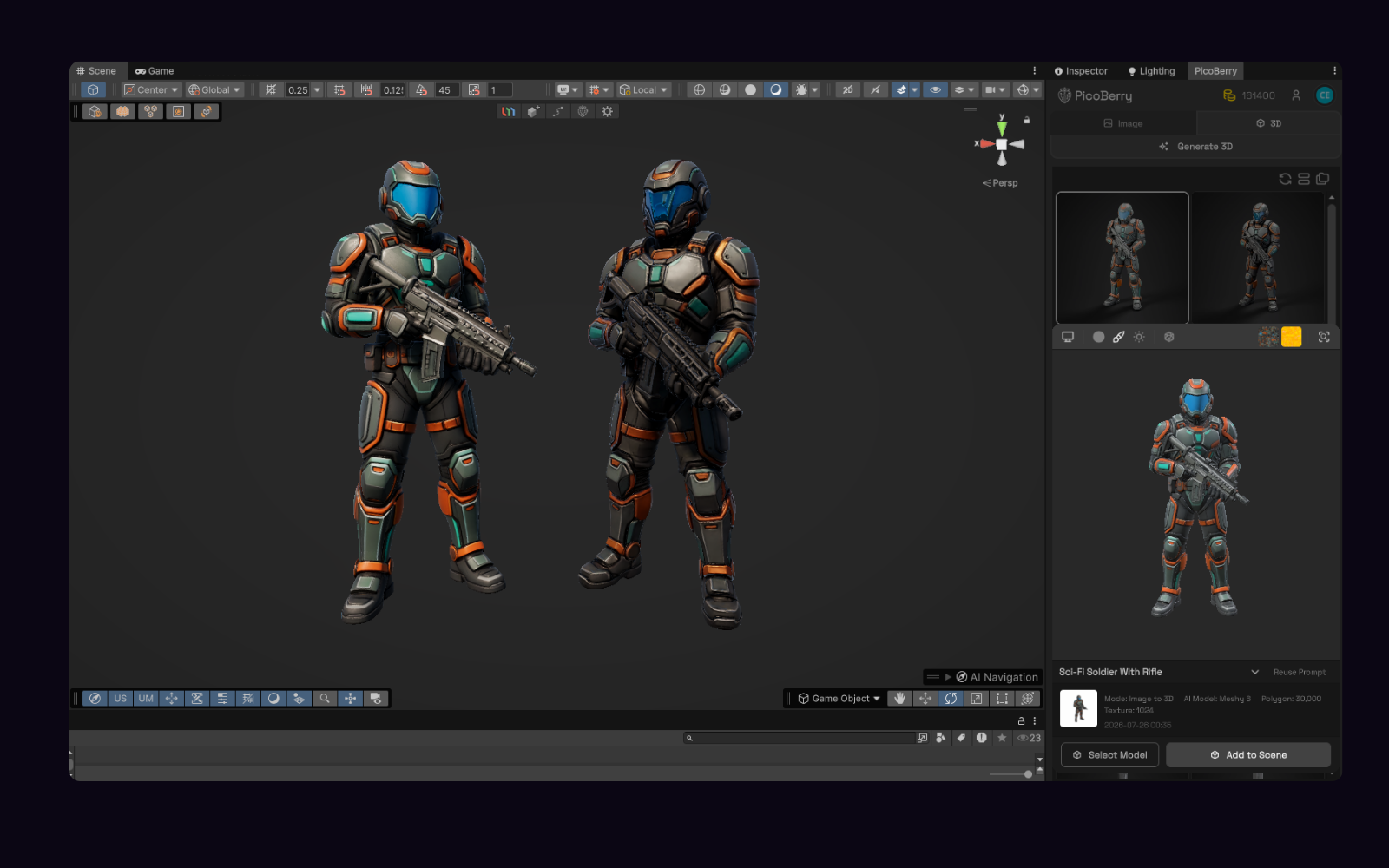Open the Center pivot dropdown
Image resolution: width=1389 pixels, height=868 pixels.
click(151, 89)
